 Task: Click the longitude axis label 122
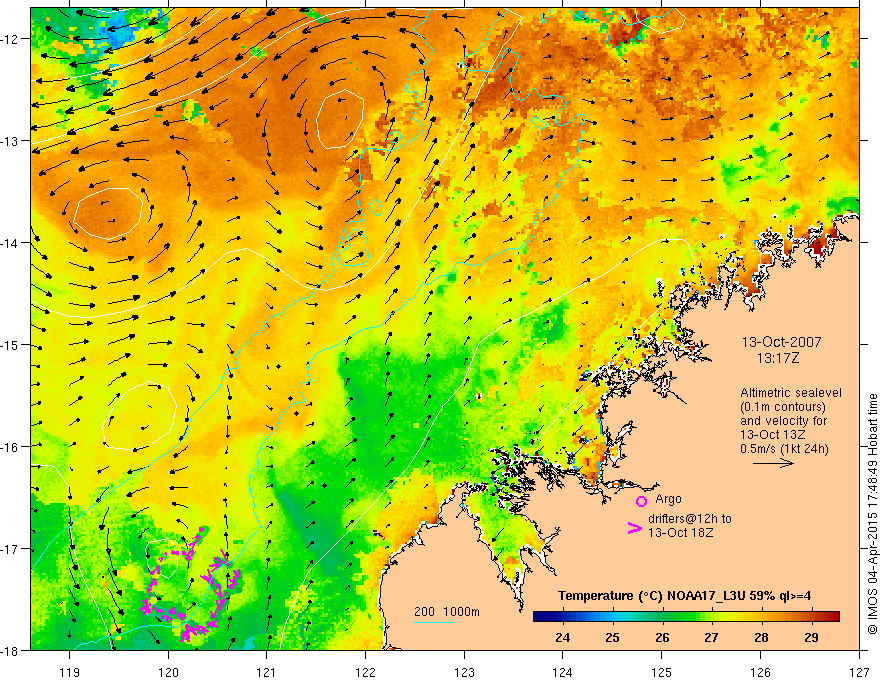point(365,672)
